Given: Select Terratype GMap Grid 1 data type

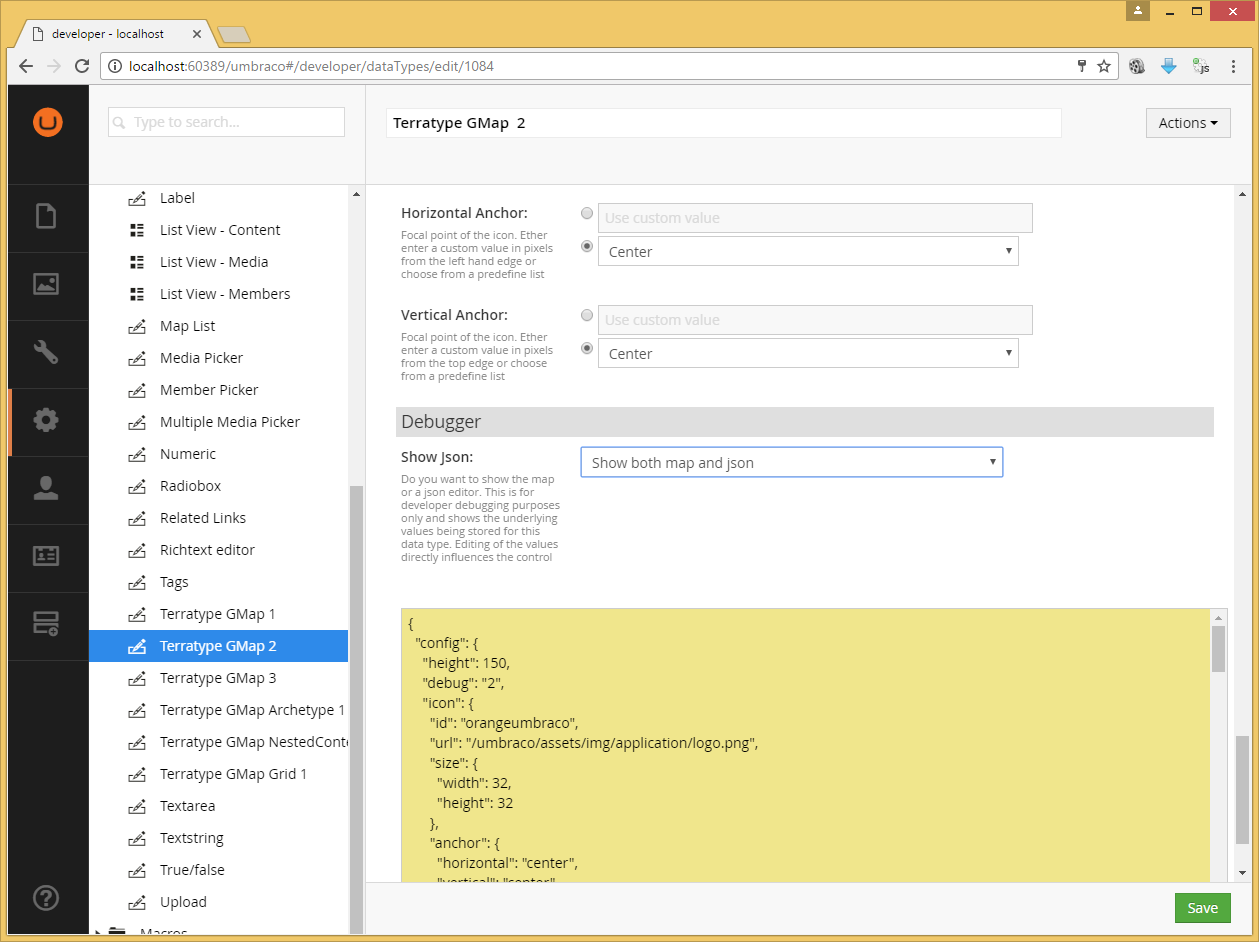Looking at the screenshot, I should (x=233, y=774).
